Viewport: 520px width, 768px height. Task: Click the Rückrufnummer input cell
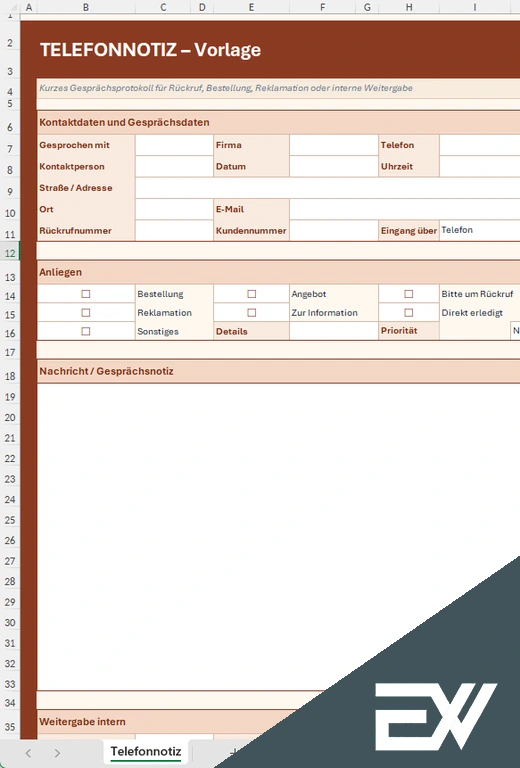tap(174, 230)
